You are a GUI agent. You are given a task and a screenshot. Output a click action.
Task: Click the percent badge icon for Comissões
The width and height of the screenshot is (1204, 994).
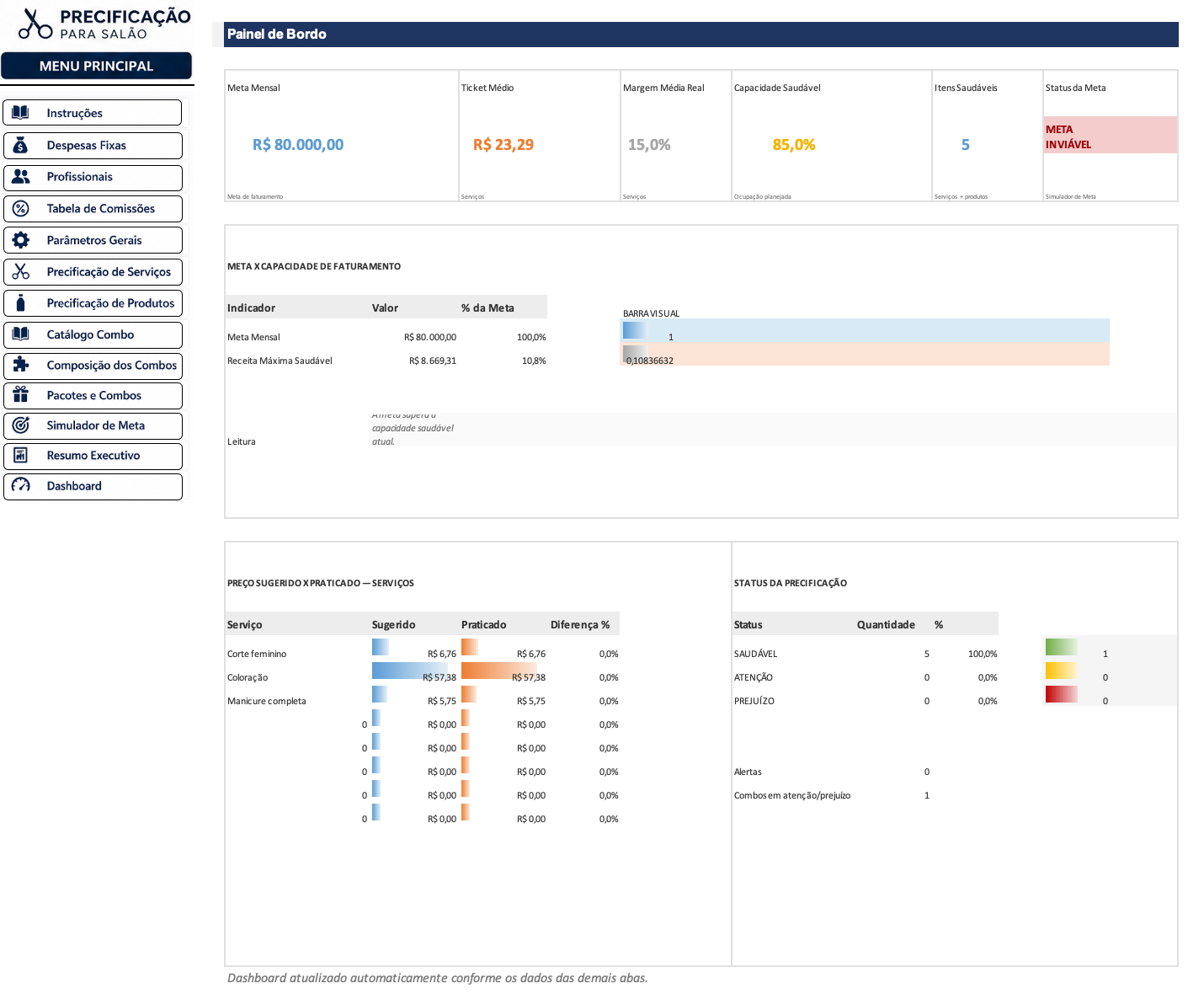[21, 209]
